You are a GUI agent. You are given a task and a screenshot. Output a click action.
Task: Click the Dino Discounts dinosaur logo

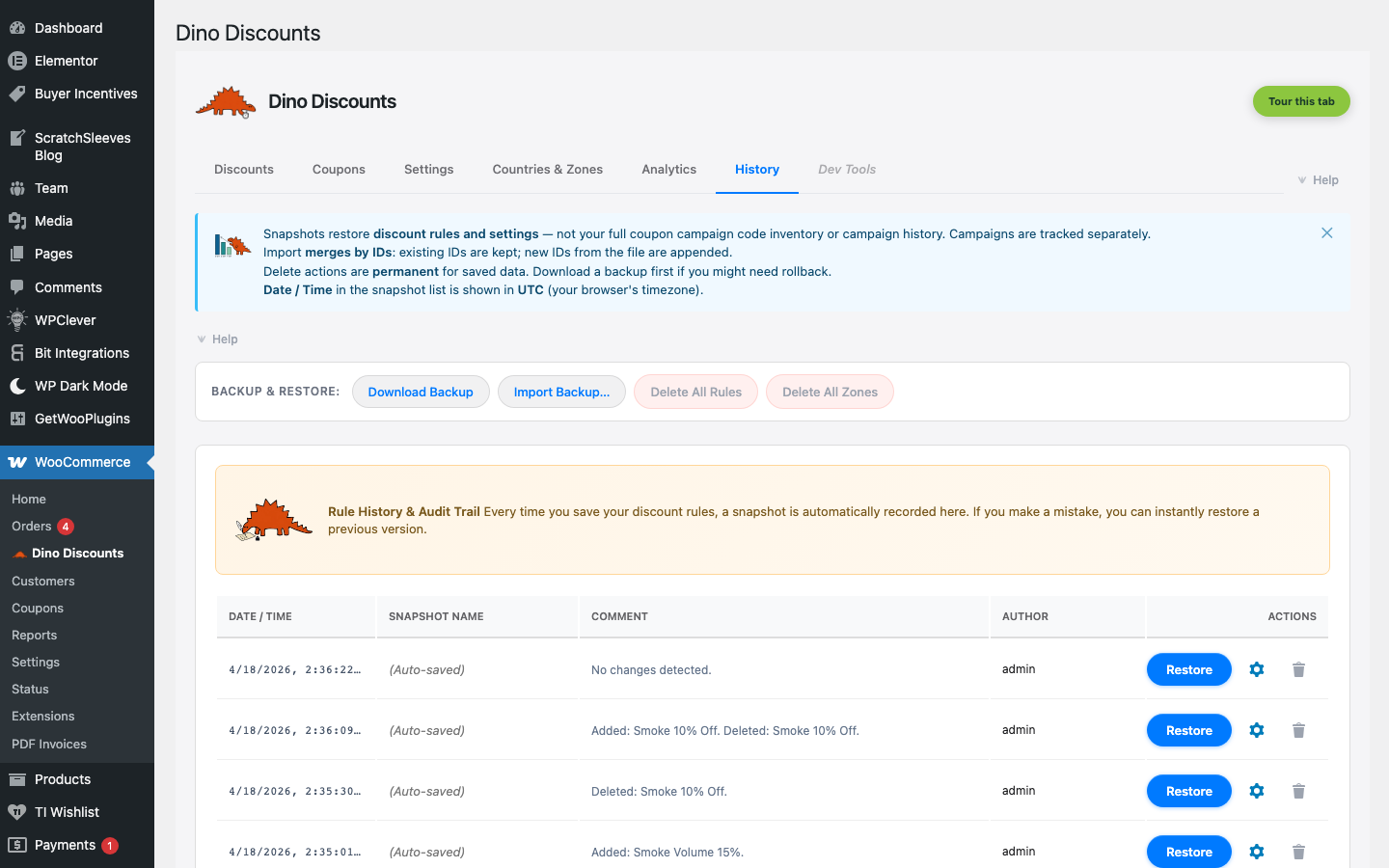(226, 101)
